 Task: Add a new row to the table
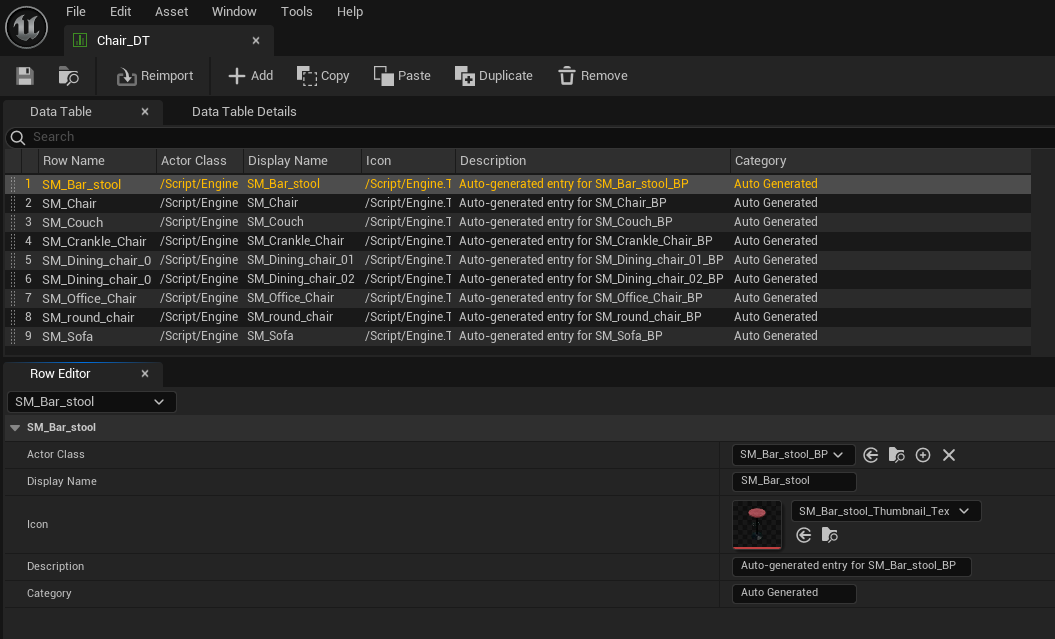pos(250,76)
